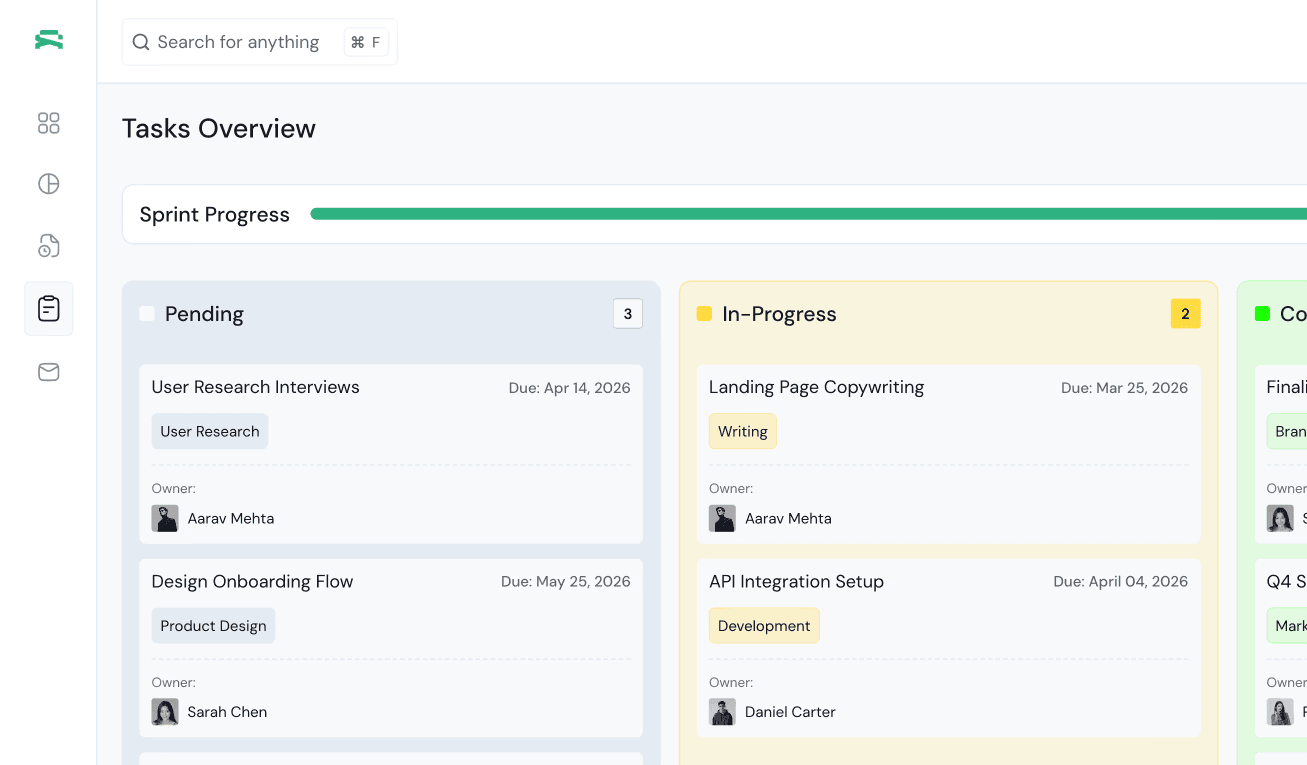1307x765 pixels.
Task: Click the User Research tag
Action: click(210, 431)
